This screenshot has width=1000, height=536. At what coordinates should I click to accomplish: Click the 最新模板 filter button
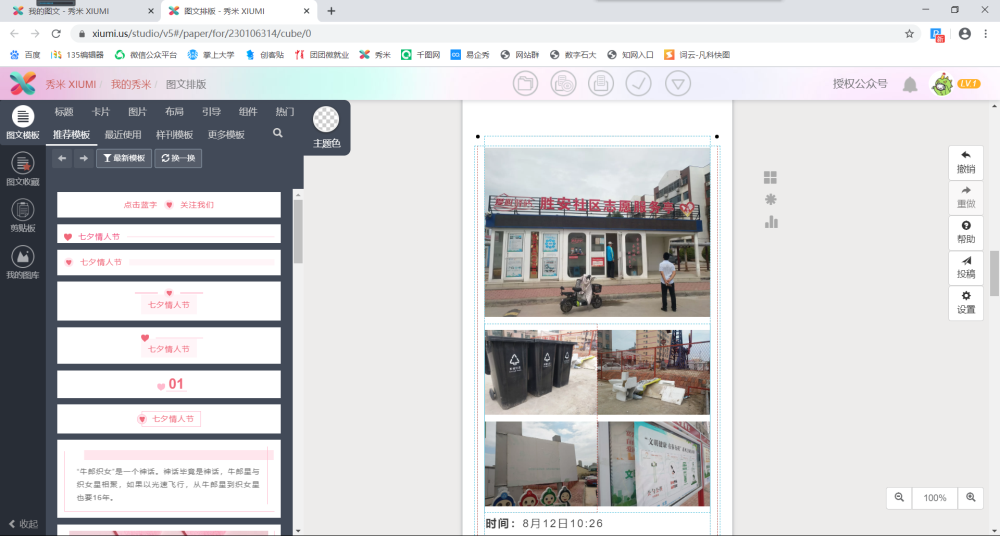pyautogui.click(x=124, y=158)
